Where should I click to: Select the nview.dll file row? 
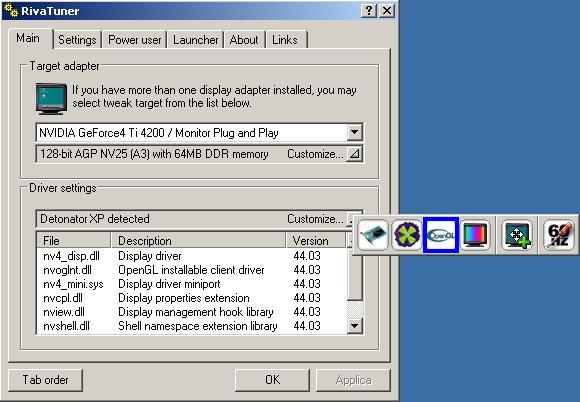[192, 312]
